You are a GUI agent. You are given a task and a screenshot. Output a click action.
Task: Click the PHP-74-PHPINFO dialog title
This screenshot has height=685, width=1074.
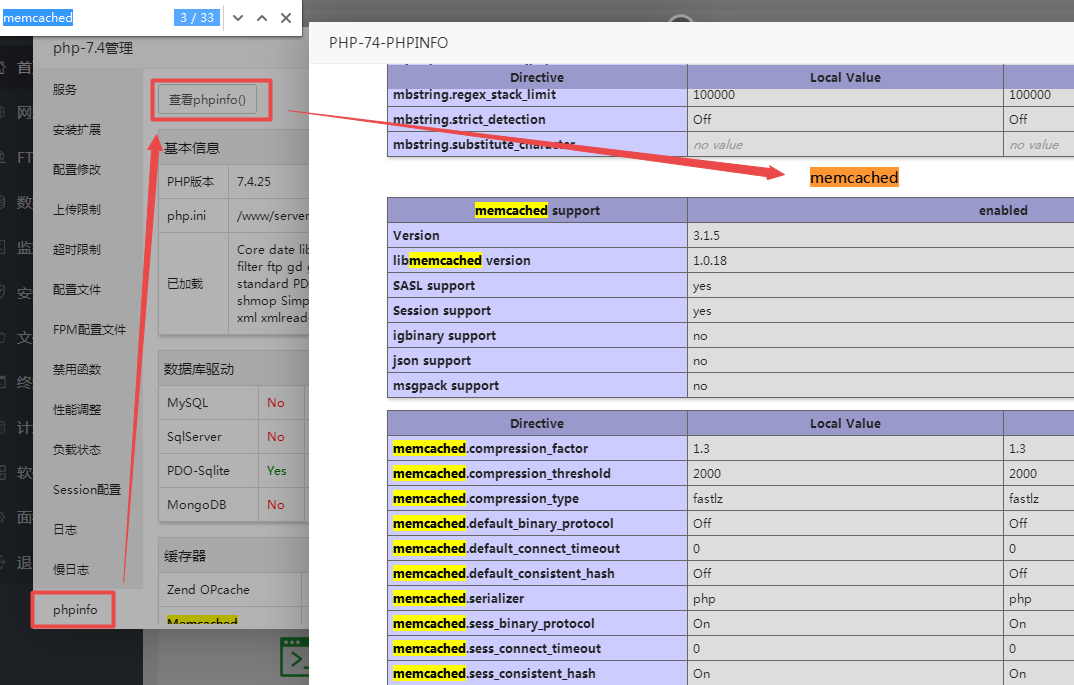[x=388, y=43]
